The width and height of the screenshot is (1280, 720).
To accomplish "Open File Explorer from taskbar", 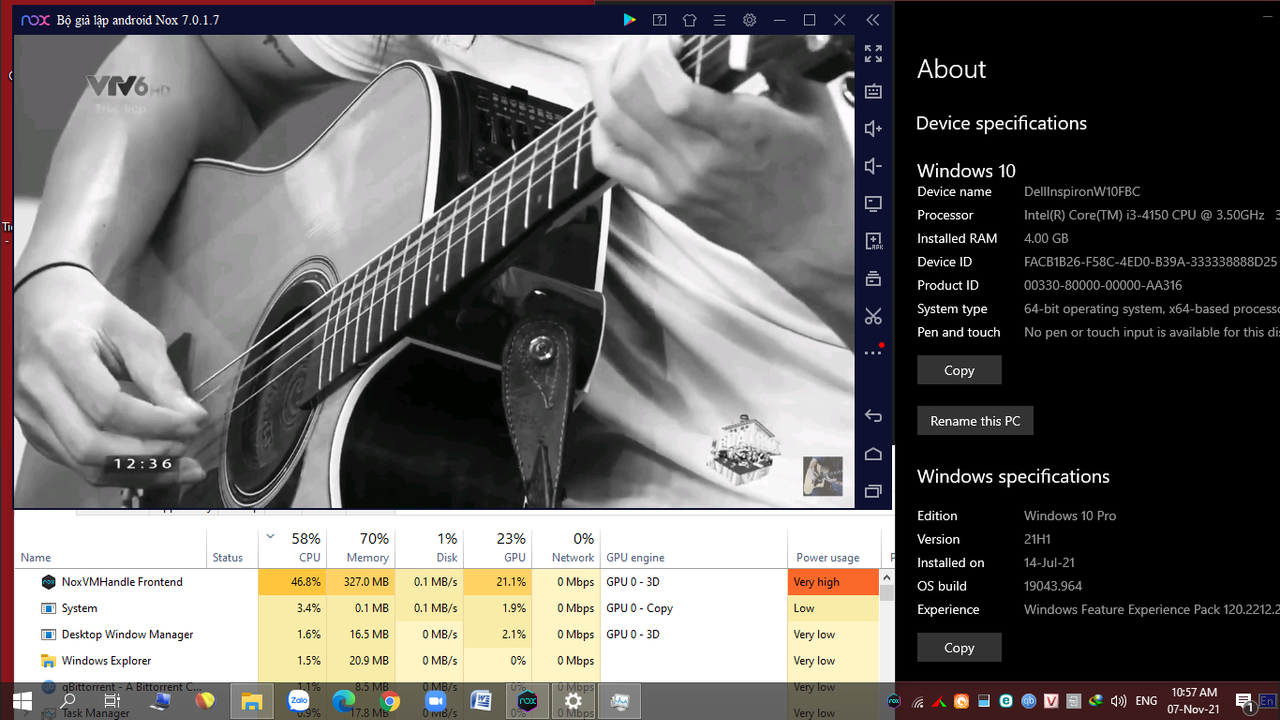I will point(251,701).
